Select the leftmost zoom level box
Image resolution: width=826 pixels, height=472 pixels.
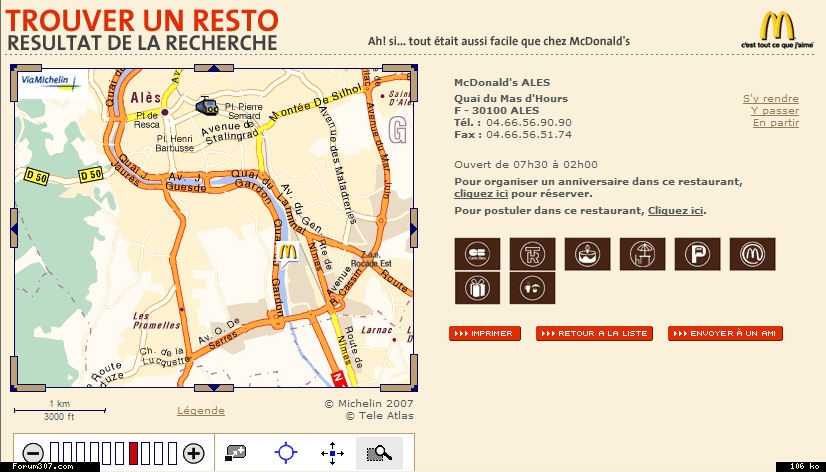55,453
